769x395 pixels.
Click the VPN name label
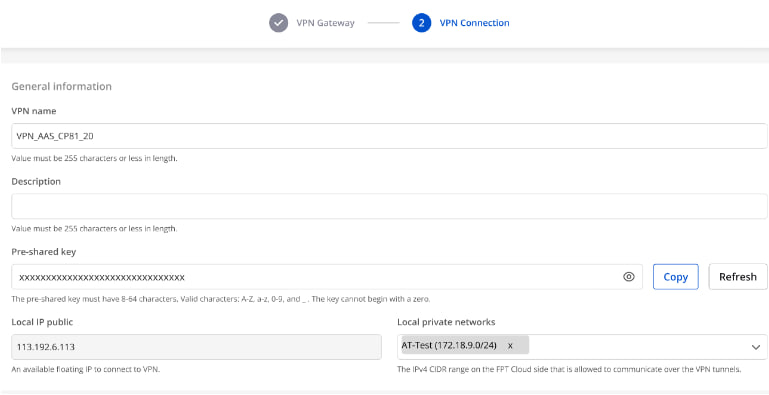pyautogui.click(x=34, y=111)
